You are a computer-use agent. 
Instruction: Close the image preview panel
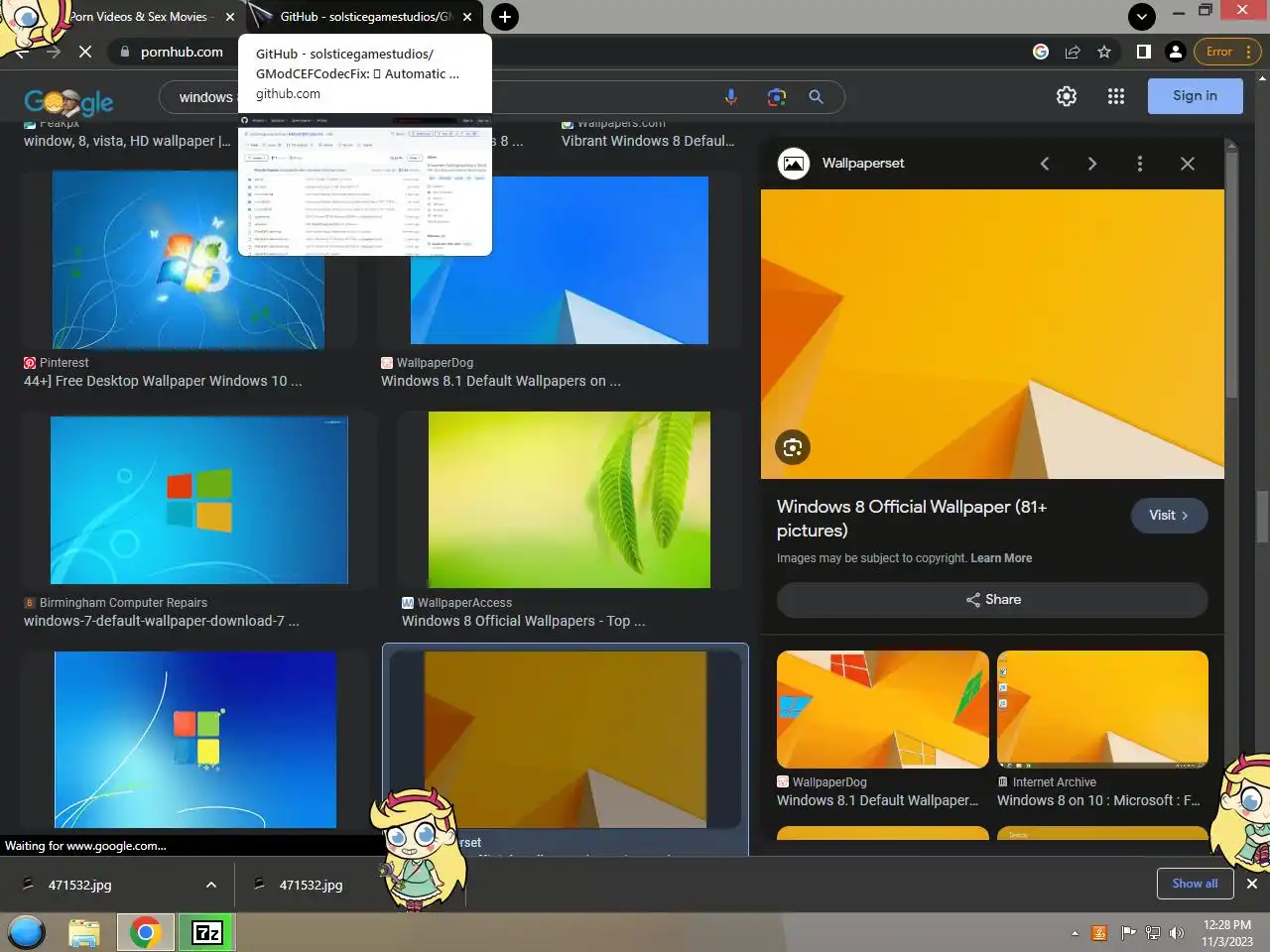point(1188,164)
